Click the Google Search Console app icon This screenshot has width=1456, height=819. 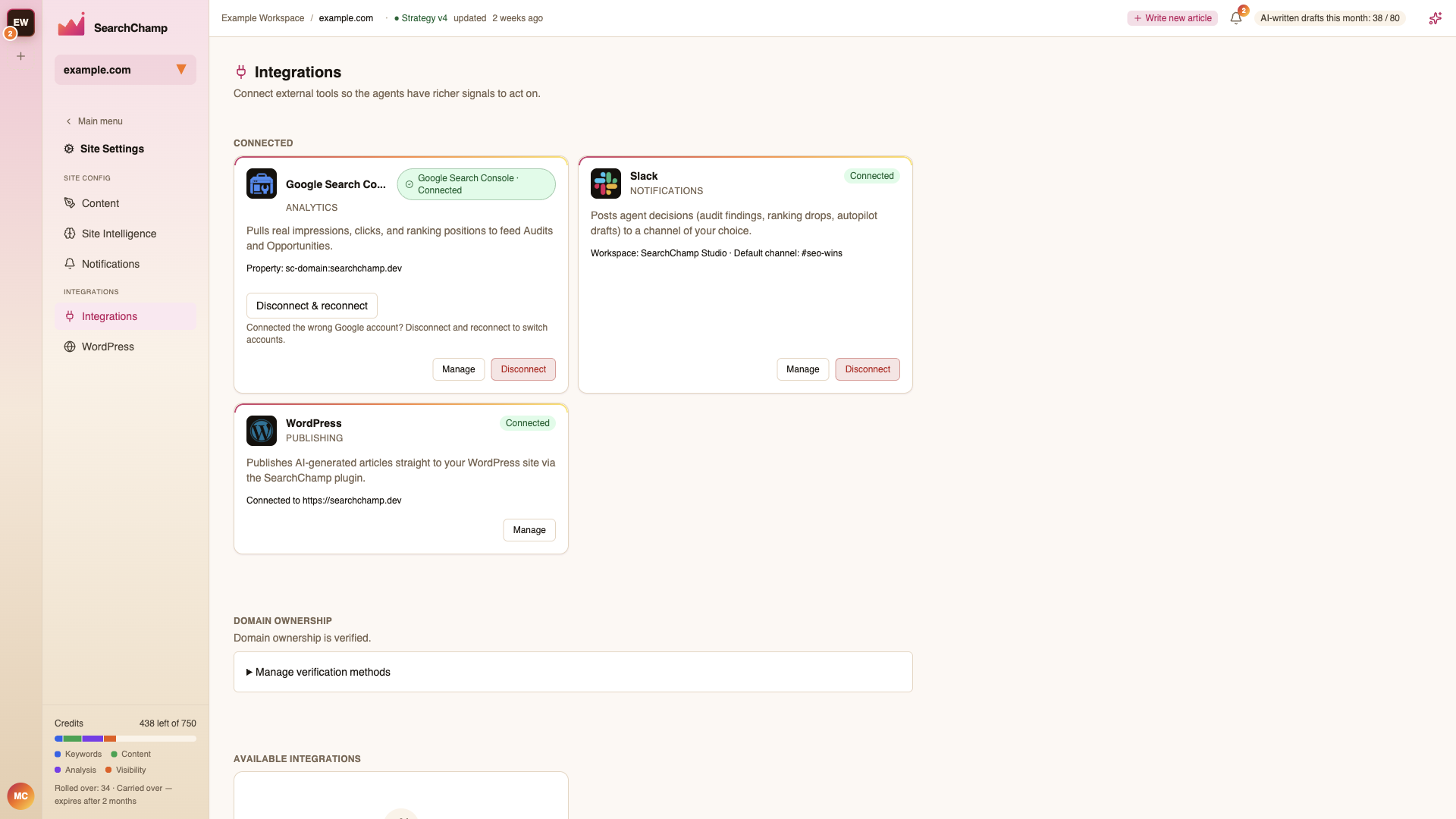pyautogui.click(x=262, y=184)
